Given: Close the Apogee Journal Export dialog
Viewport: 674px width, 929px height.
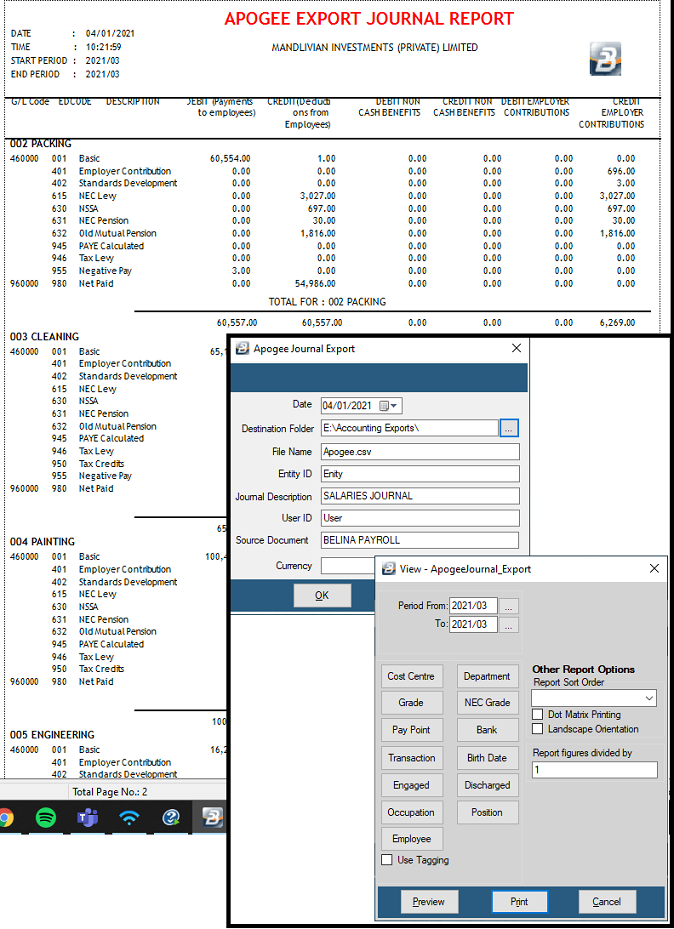Looking at the screenshot, I should click(x=516, y=348).
